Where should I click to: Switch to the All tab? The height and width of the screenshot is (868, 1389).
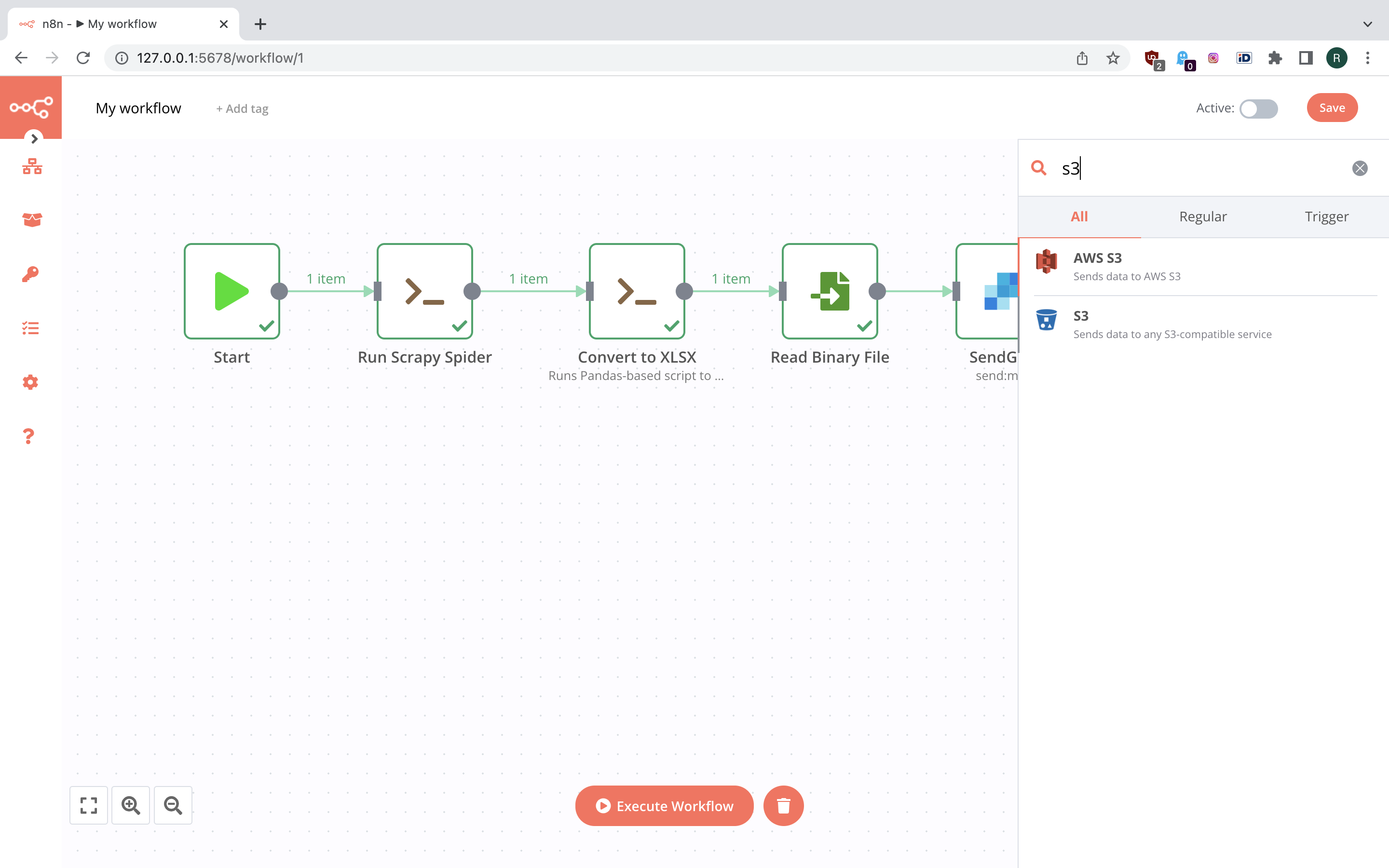coord(1079,217)
